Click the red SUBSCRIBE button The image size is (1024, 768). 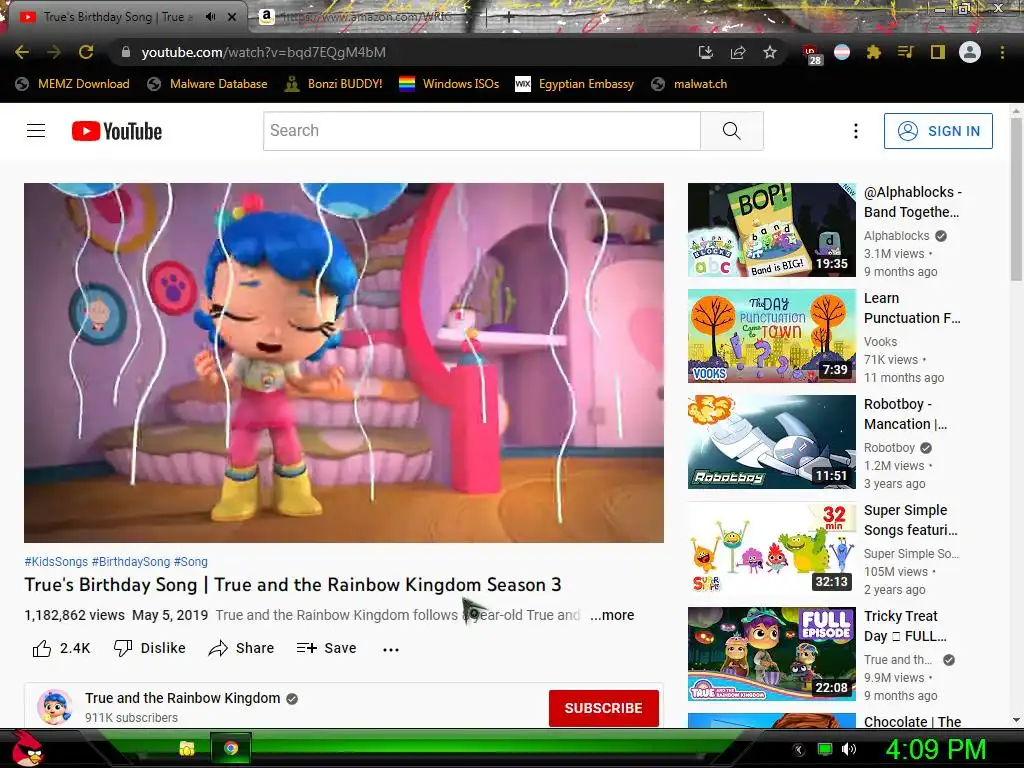[x=603, y=708]
